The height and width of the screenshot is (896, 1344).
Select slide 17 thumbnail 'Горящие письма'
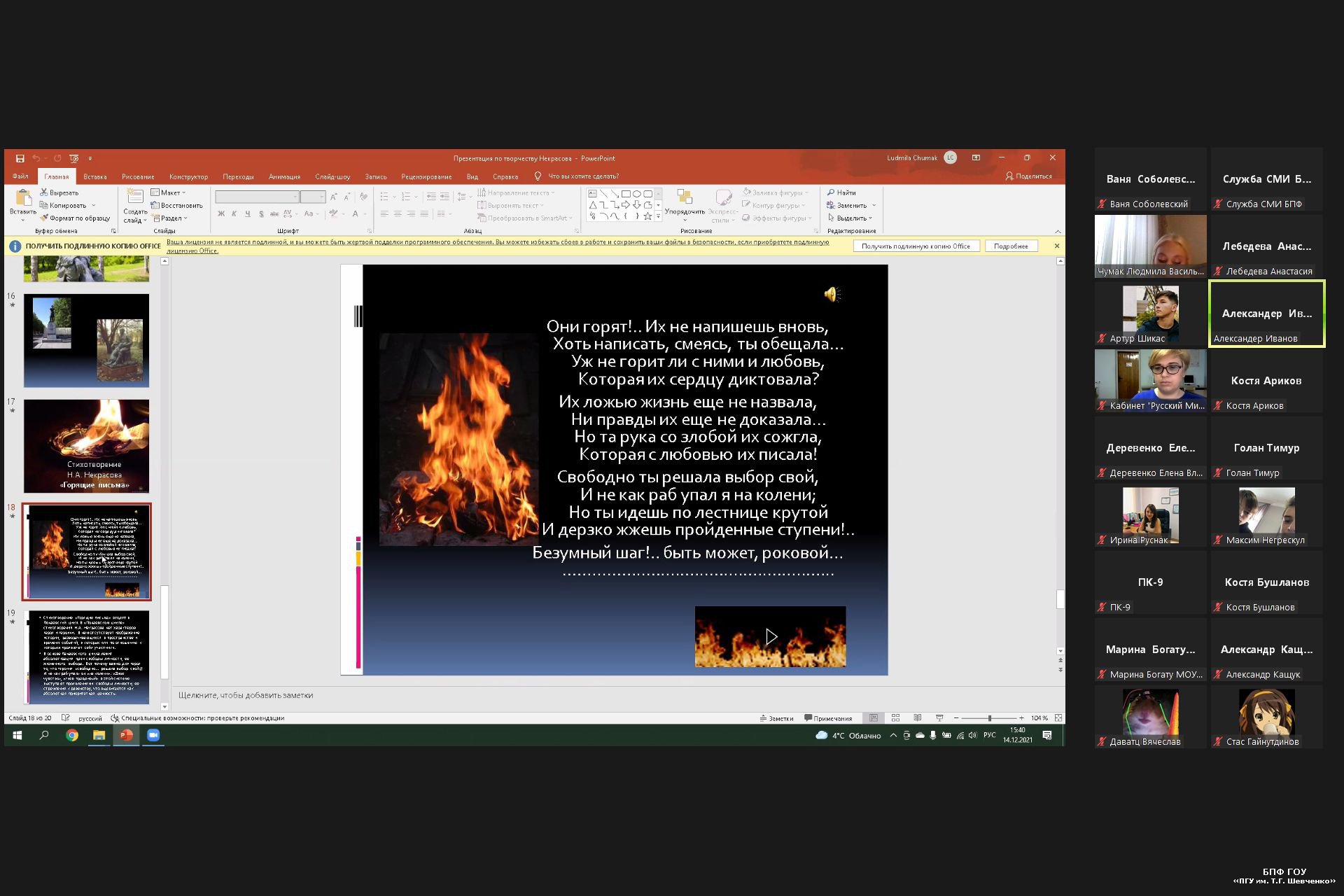click(x=86, y=446)
